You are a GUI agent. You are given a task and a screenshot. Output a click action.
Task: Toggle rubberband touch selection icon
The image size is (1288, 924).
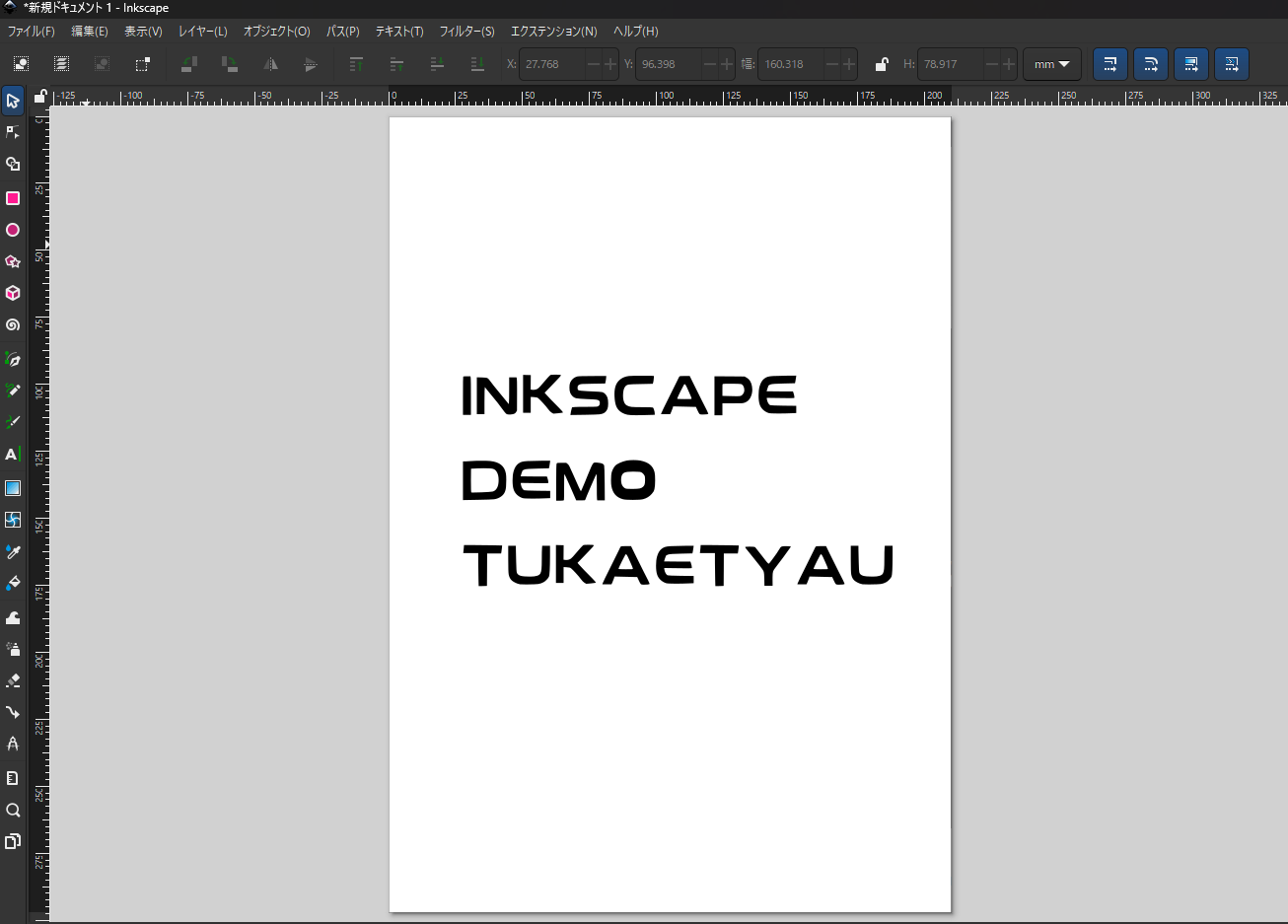142,64
